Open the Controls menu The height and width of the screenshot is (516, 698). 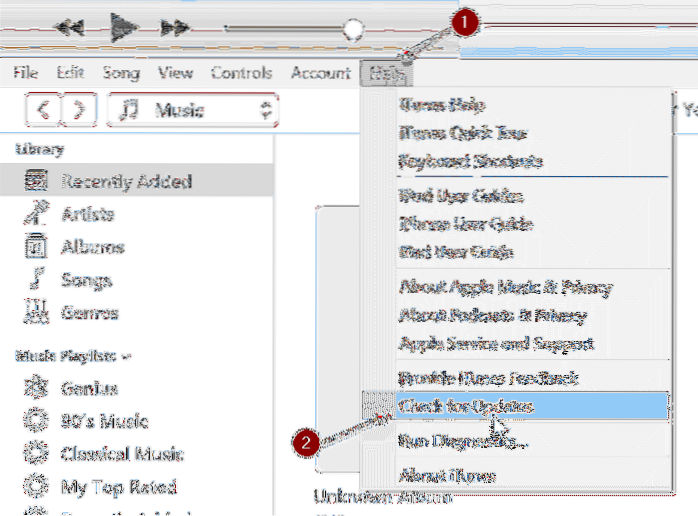[241, 73]
